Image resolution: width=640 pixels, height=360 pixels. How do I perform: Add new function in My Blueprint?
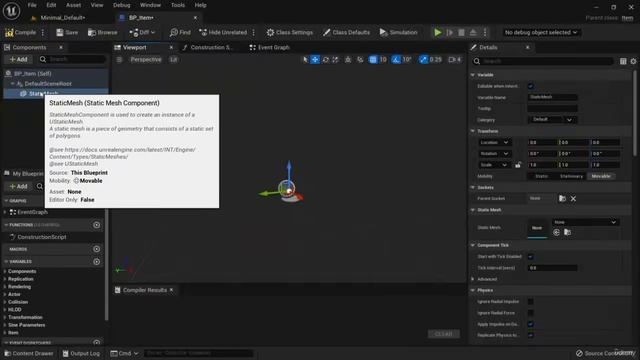97,225
